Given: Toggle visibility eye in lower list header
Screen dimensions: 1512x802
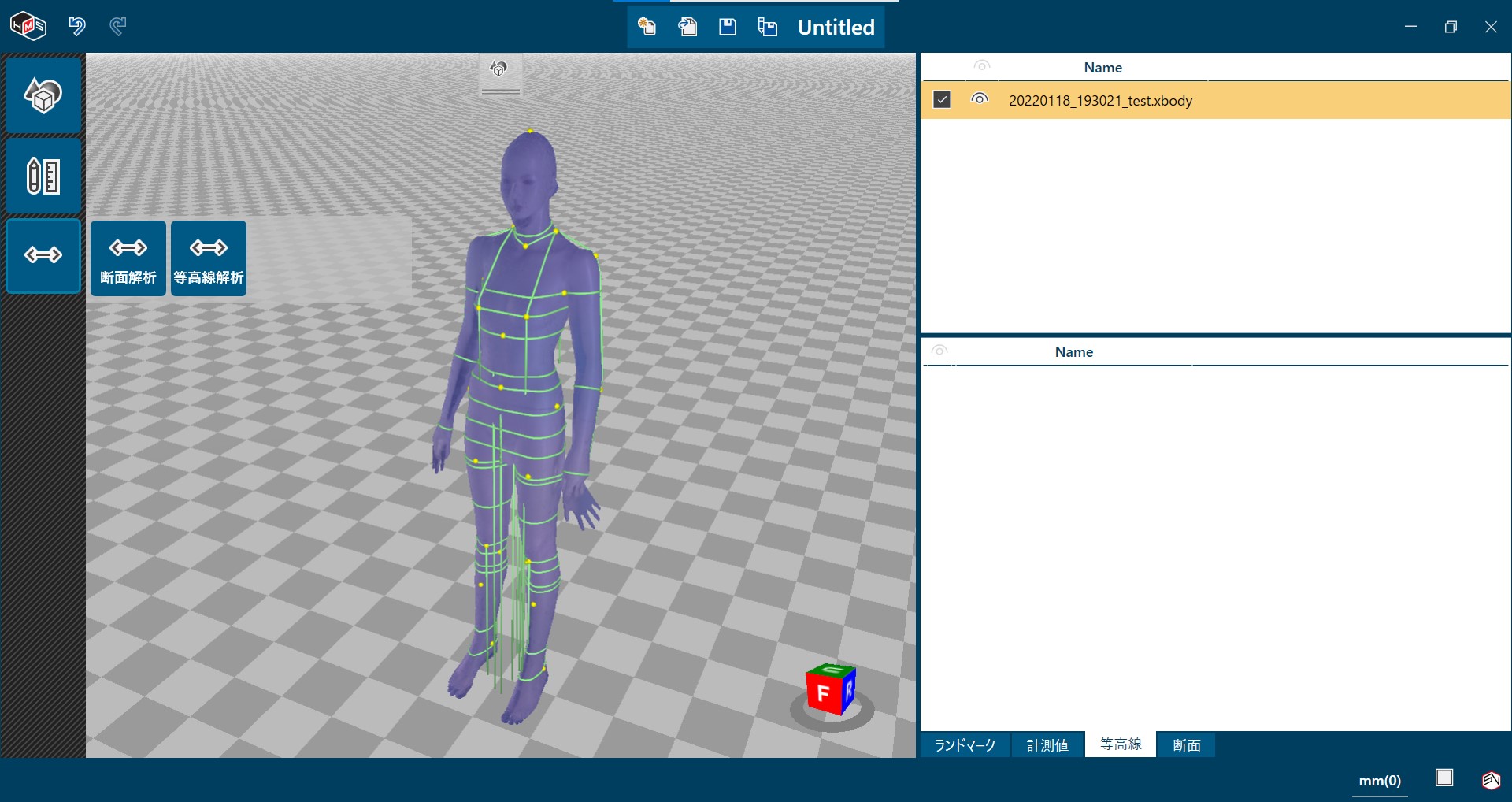Looking at the screenshot, I should 939,351.
